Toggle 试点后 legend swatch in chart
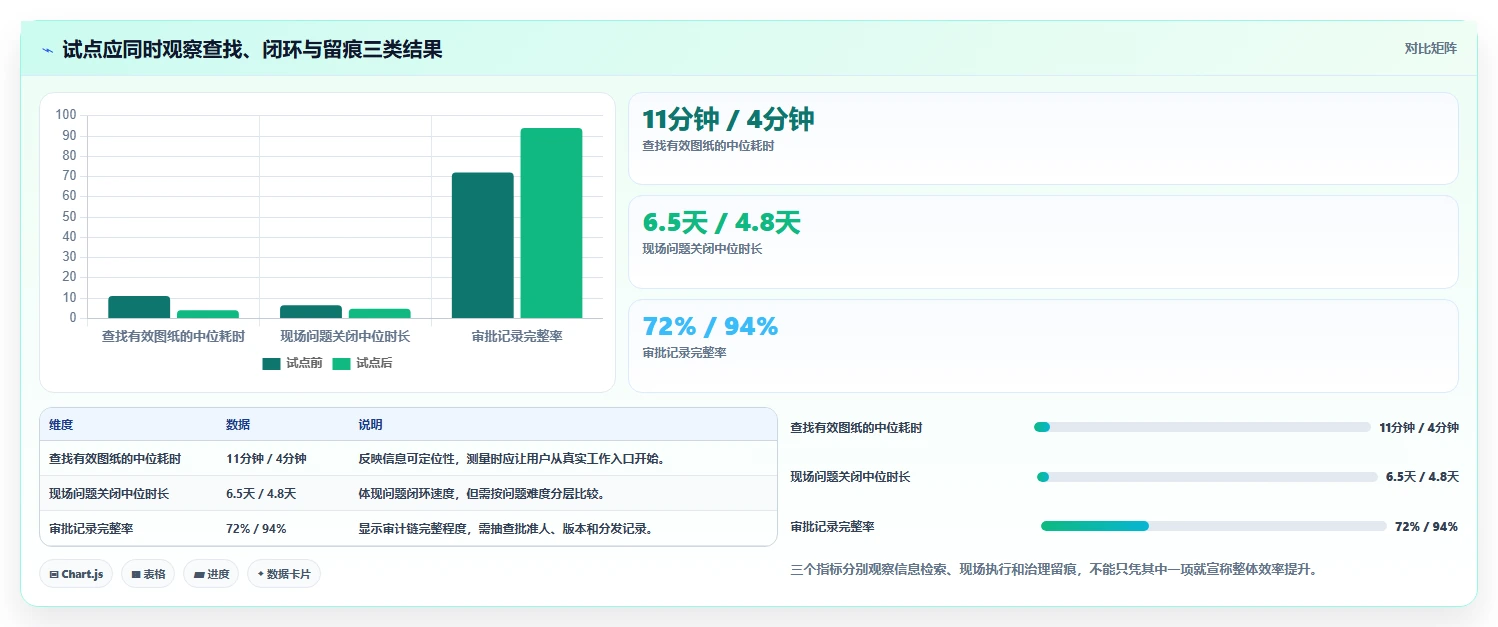1498x627 pixels. click(x=342, y=364)
